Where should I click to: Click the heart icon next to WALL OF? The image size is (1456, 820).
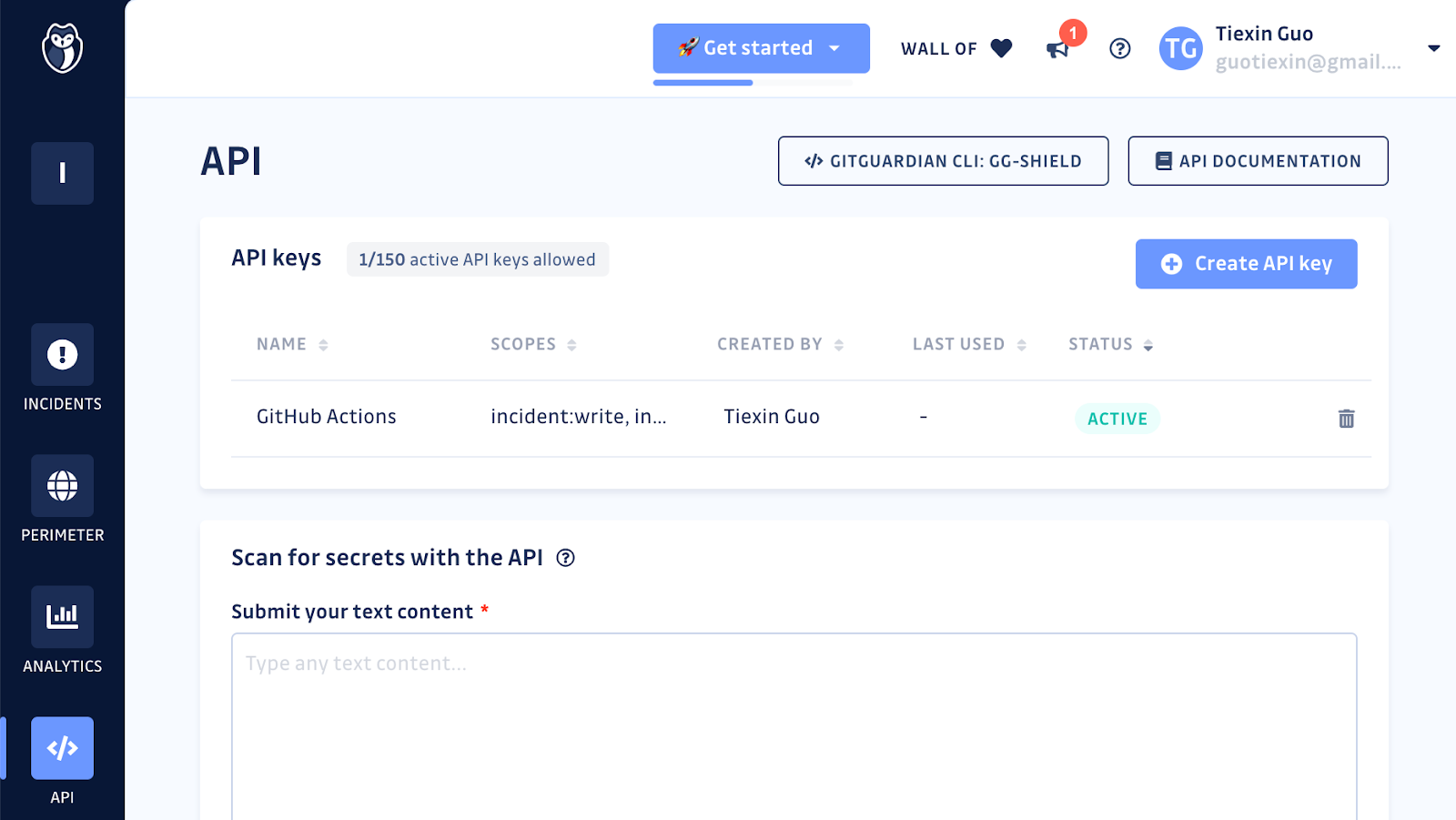[x=1000, y=48]
